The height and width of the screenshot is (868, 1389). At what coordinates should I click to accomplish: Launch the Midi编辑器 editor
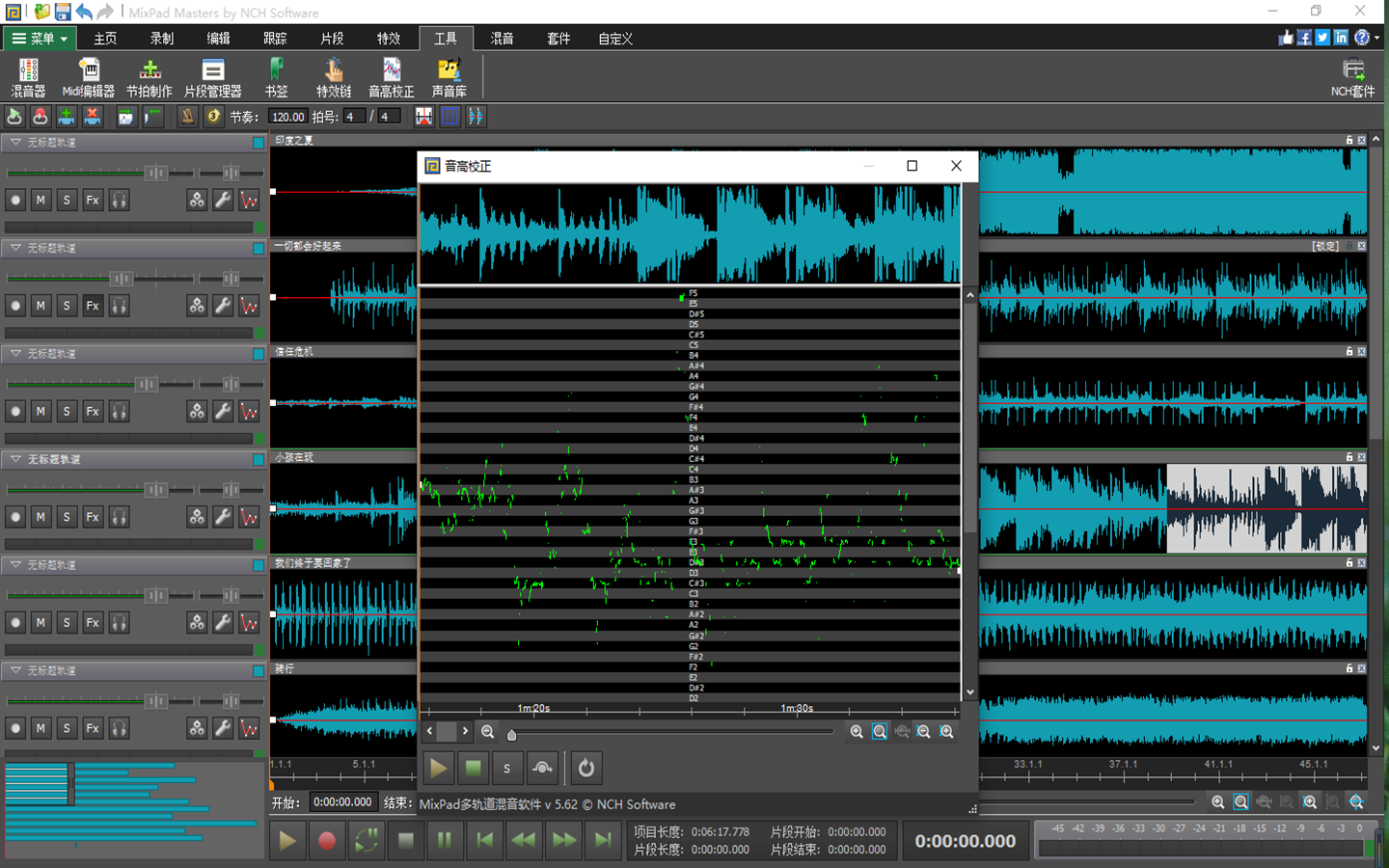[89, 77]
